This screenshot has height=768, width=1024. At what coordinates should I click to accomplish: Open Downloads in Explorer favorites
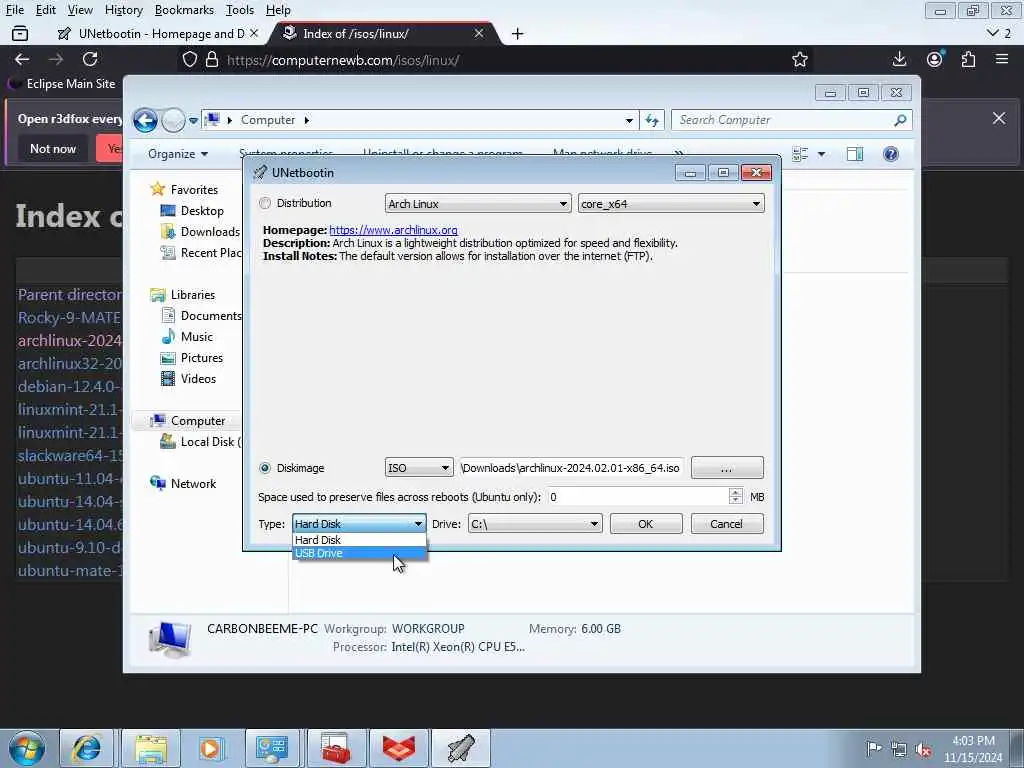point(200,232)
